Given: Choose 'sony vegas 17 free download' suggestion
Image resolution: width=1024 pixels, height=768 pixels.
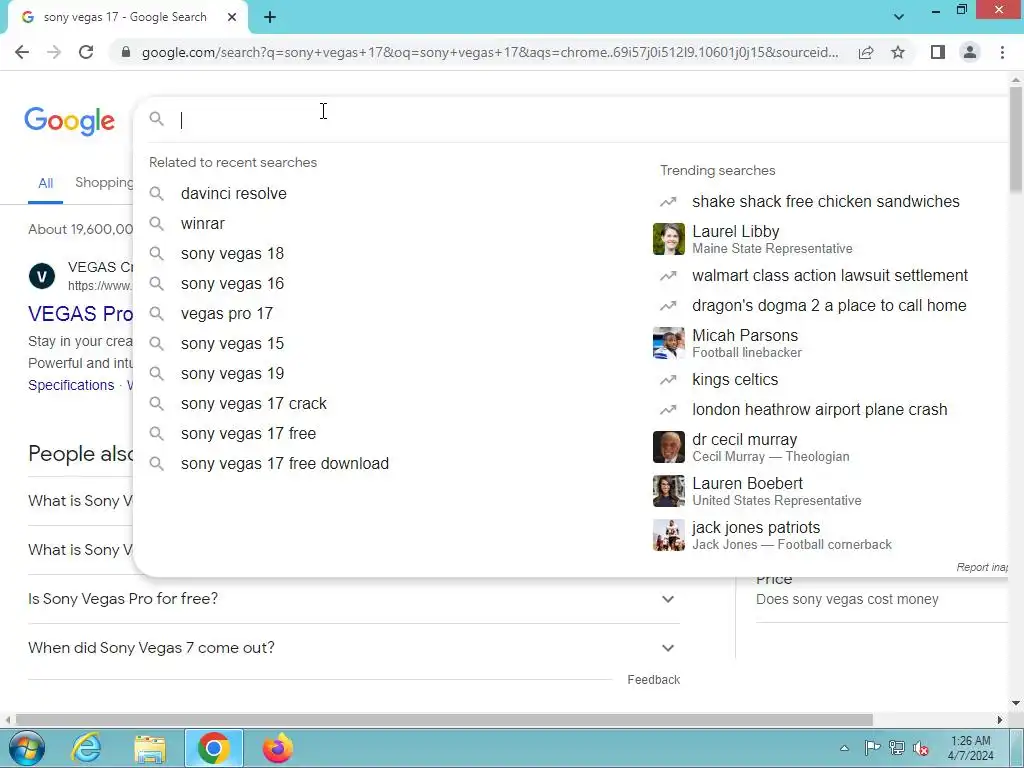Looking at the screenshot, I should coord(285,464).
